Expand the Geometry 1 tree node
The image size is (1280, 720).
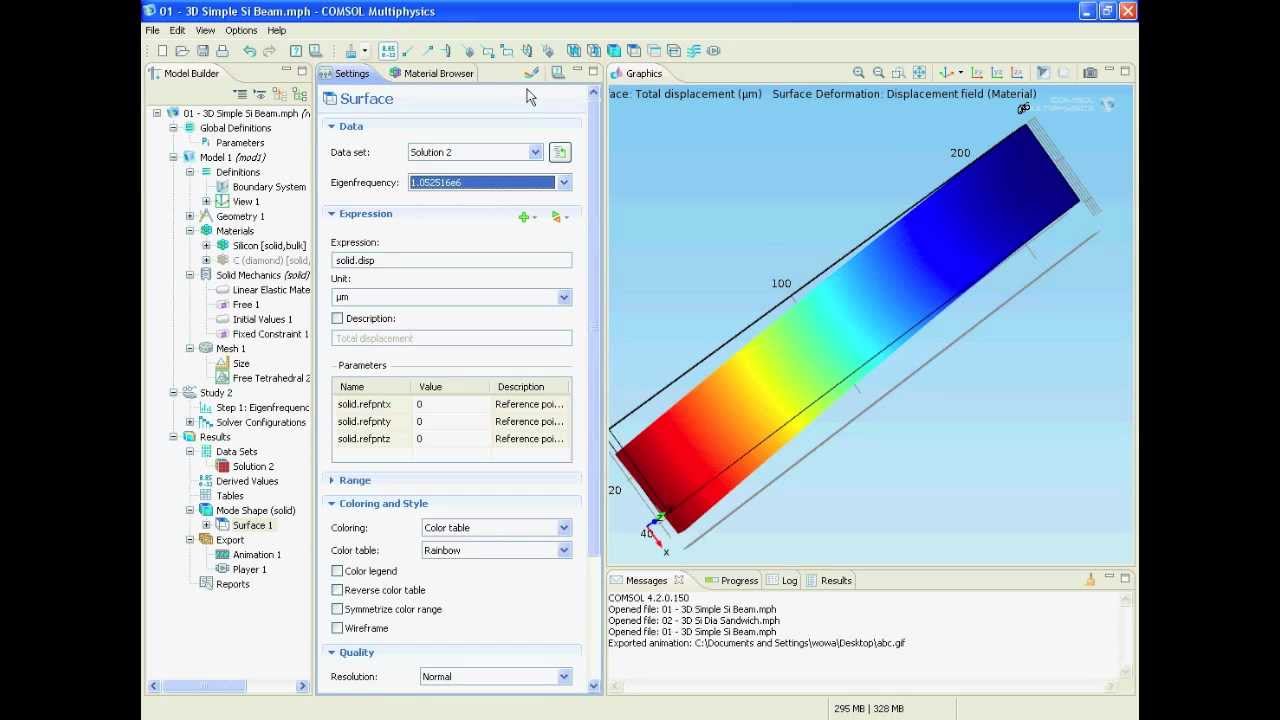(x=190, y=216)
